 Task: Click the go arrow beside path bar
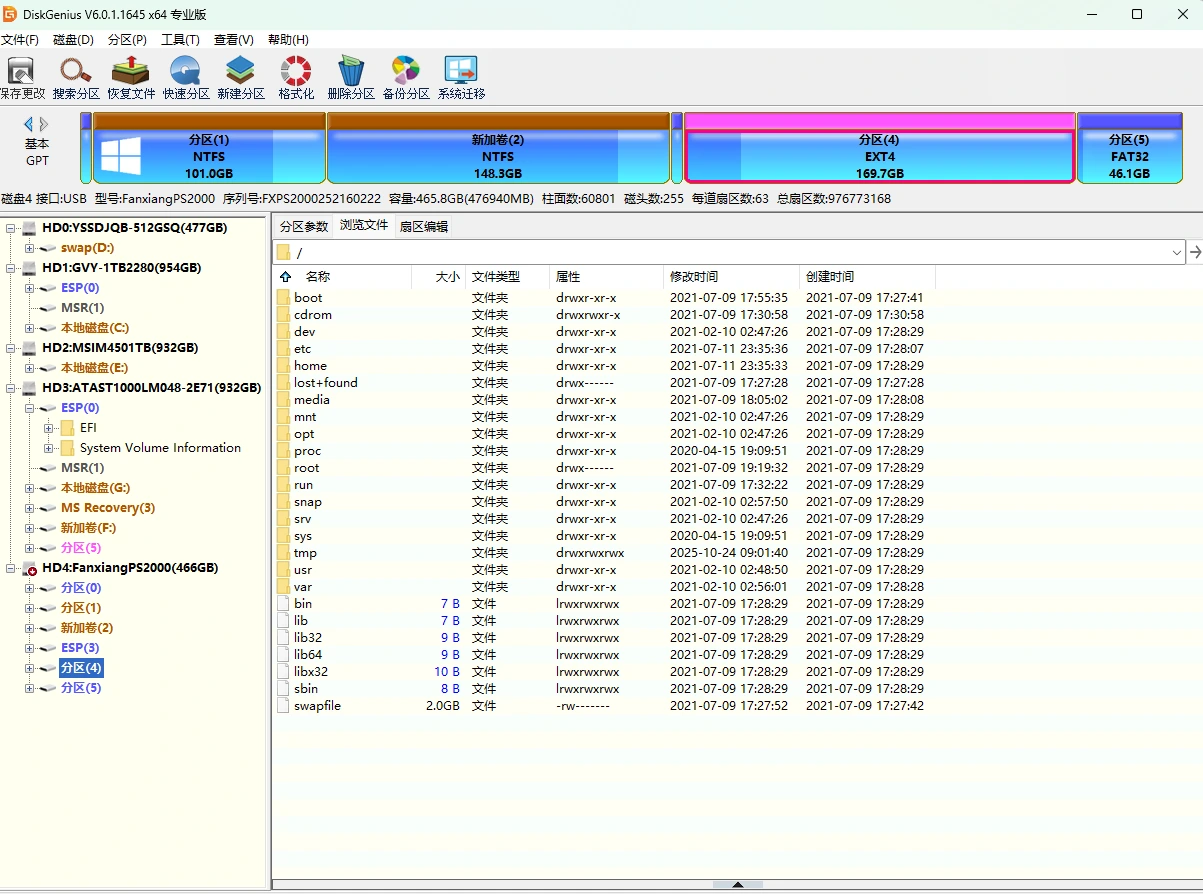(1196, 253)
